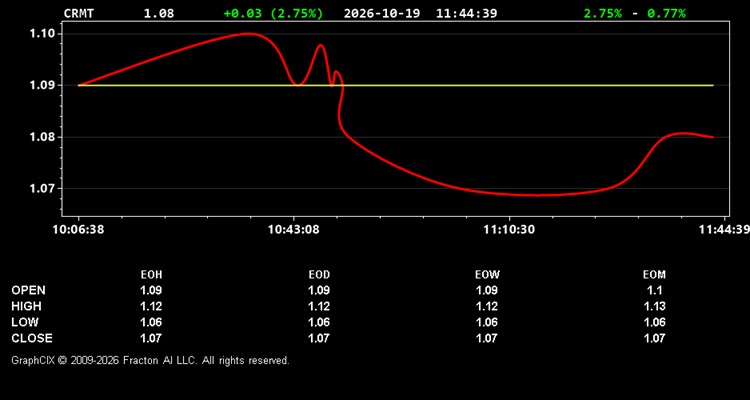The height and width of the screenshot is (400, 750).
Task: Click the EOH OPEN value 1.09
Action: (x=151, y=290)
